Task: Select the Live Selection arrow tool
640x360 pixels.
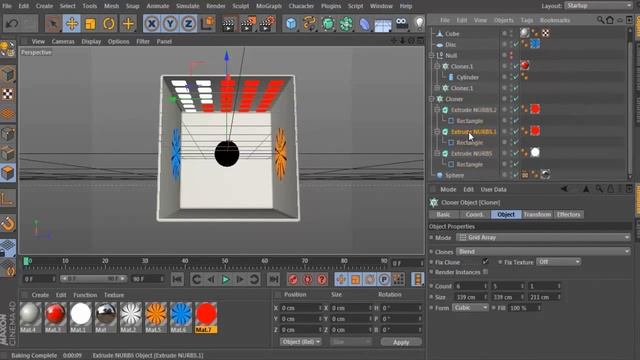Action: point(53,24)
